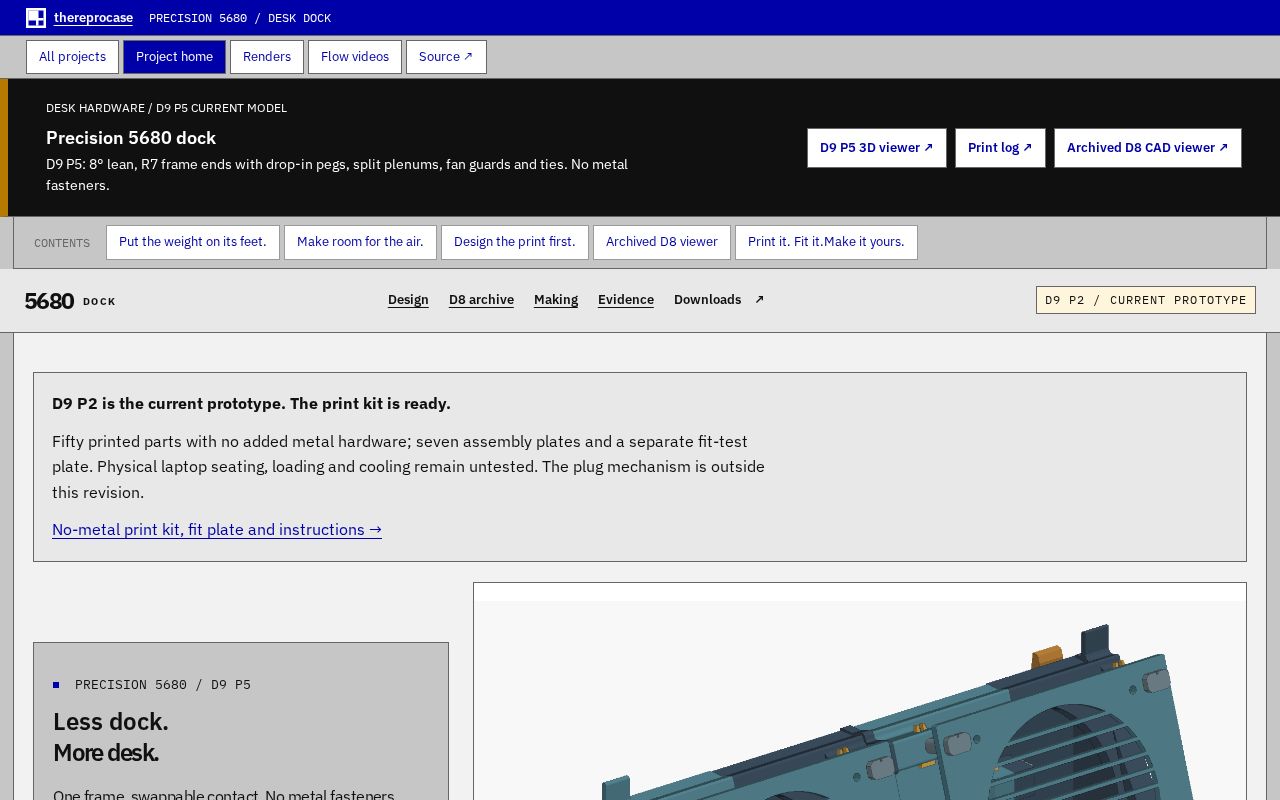Click the 'Precision 5680 dock' title
This screenshot has height=800, width=1280.
131,138
